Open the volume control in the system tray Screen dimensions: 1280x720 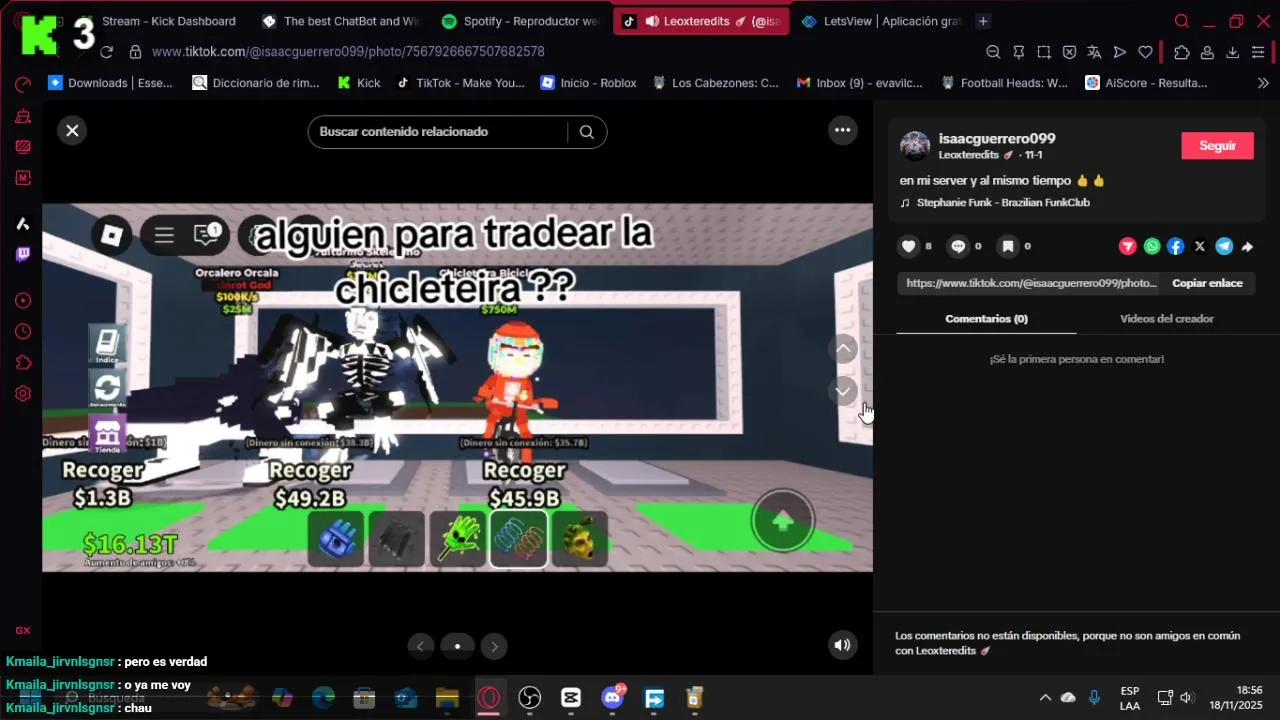1187,698
